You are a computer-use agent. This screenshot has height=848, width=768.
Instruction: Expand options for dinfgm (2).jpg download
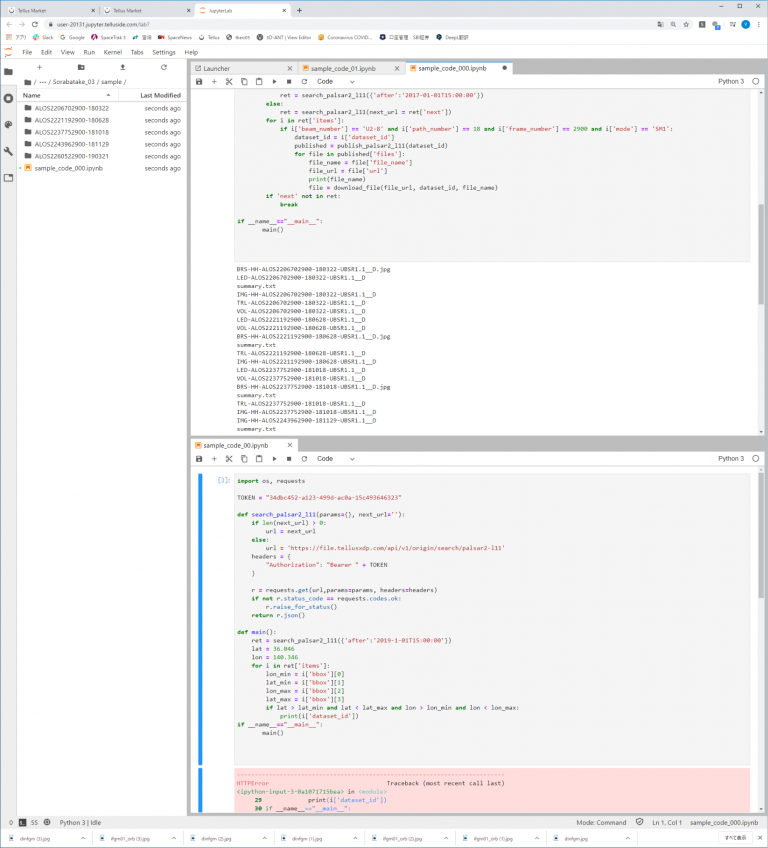tap(264, 838)
